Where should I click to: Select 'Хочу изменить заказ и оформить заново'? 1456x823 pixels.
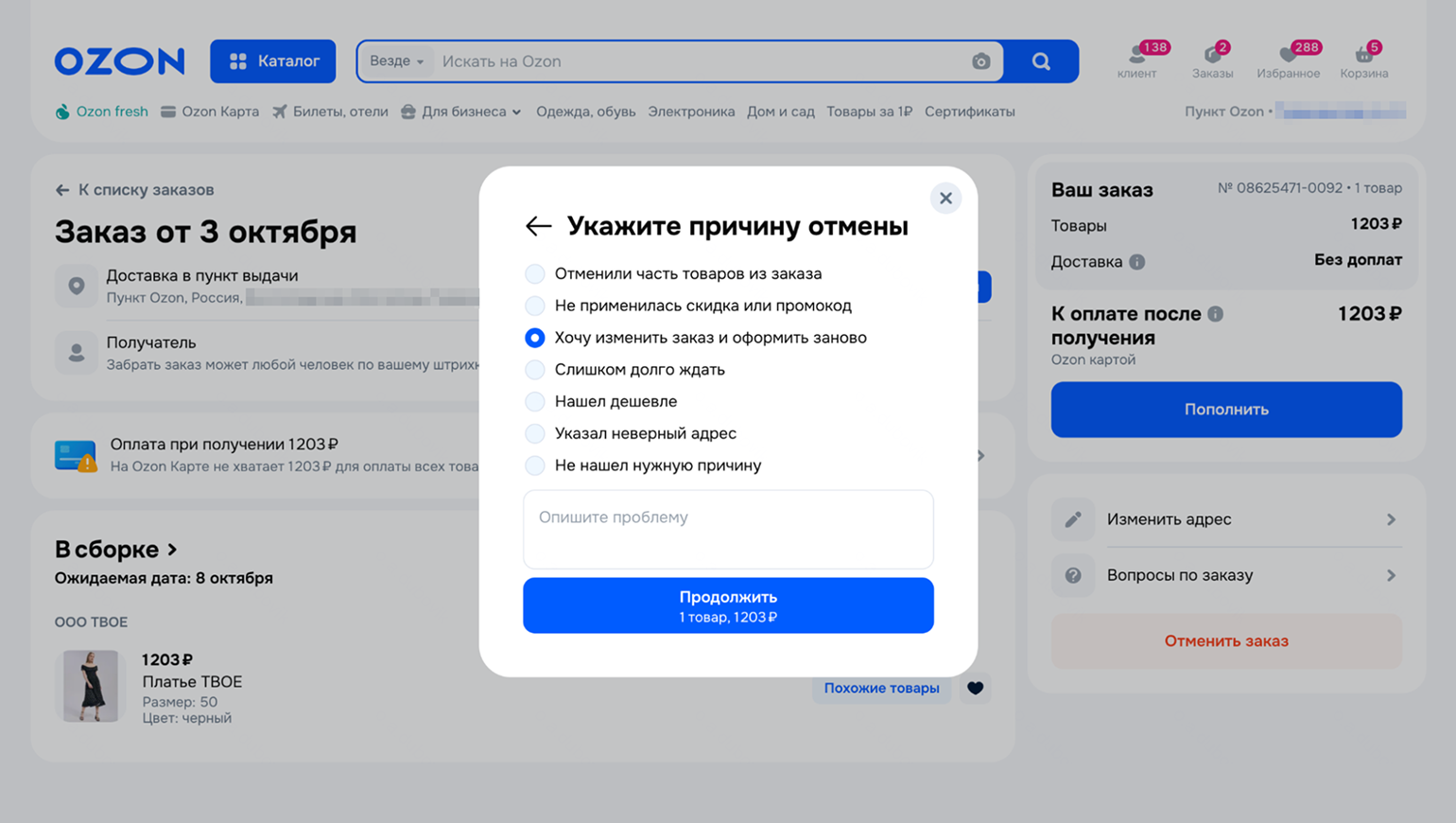(x=534, y=338)
